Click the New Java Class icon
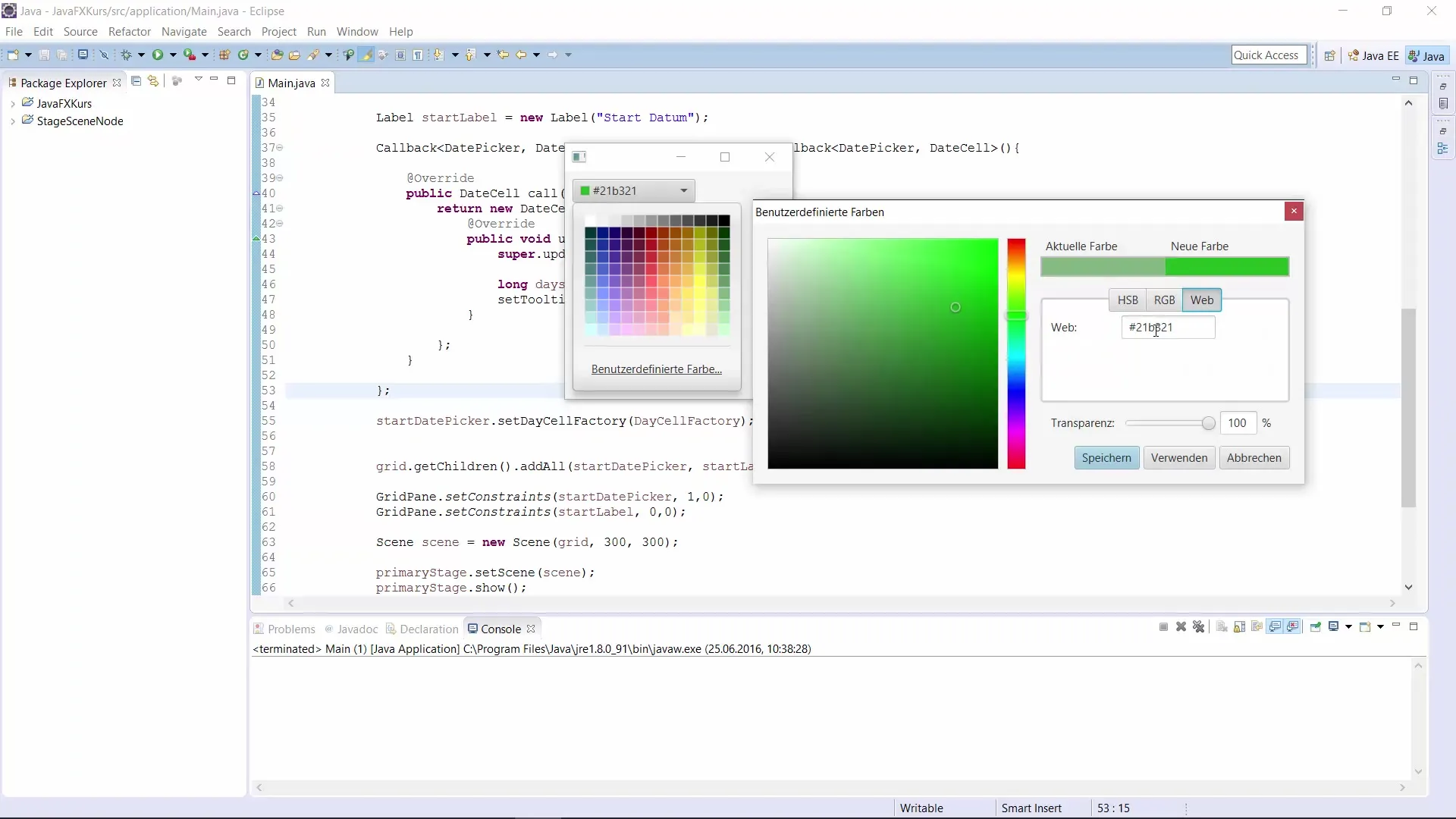The height and width of the screenshot is (819, 1456). (x=243, y=55)
